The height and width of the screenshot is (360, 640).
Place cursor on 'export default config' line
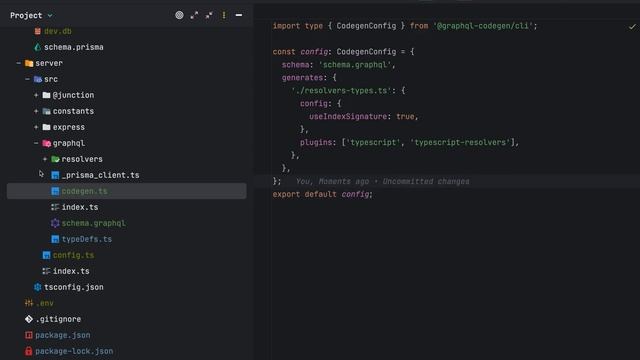(x=322, y=194)
